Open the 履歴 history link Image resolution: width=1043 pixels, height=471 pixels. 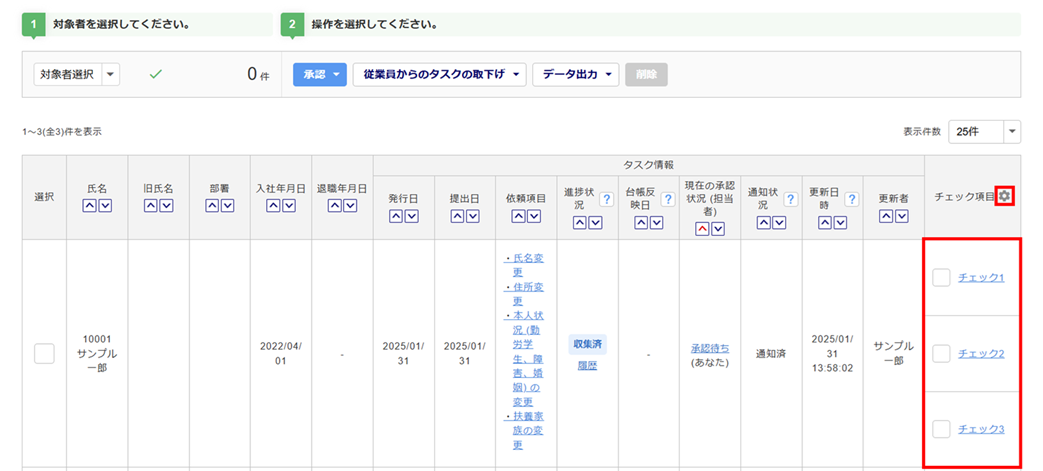coord(587,366)
